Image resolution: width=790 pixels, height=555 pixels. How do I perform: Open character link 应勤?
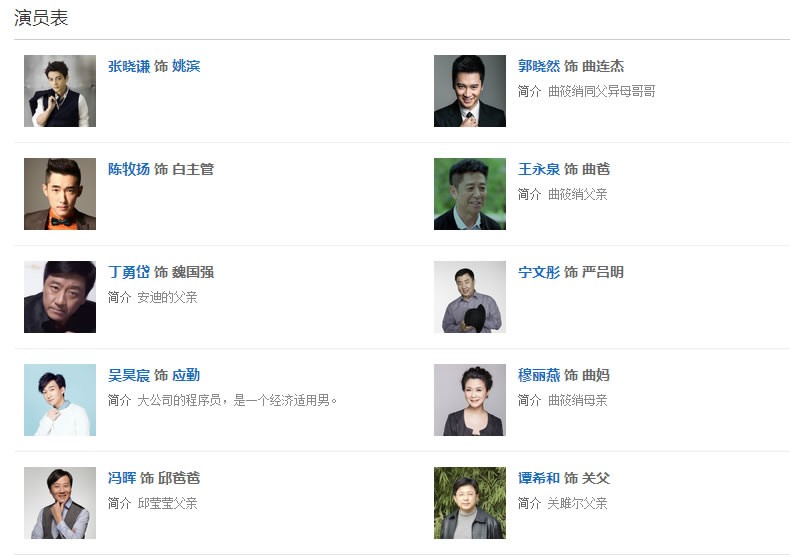tap(186, 375)
